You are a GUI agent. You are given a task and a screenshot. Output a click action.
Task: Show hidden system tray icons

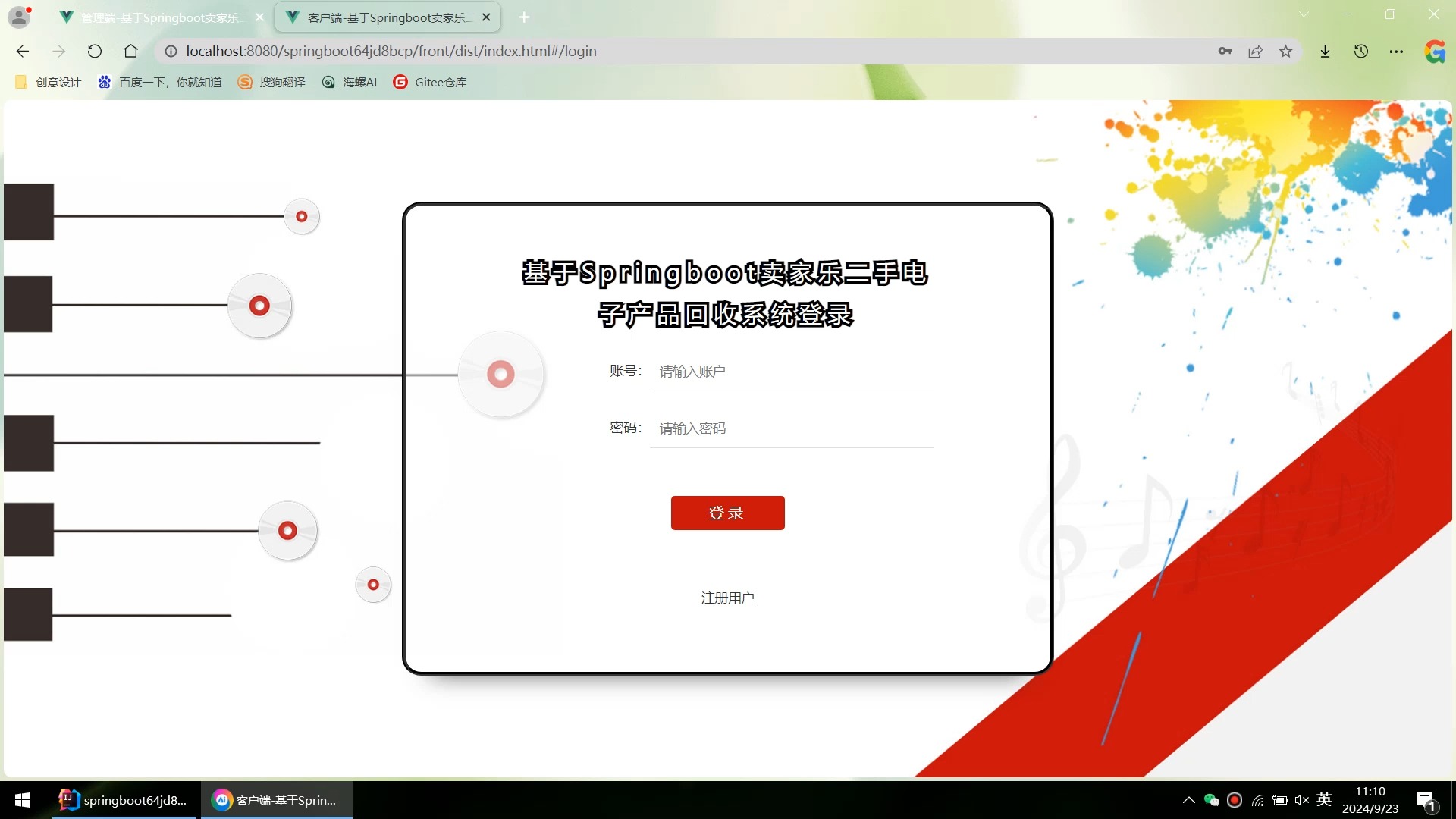point(1188,800)
